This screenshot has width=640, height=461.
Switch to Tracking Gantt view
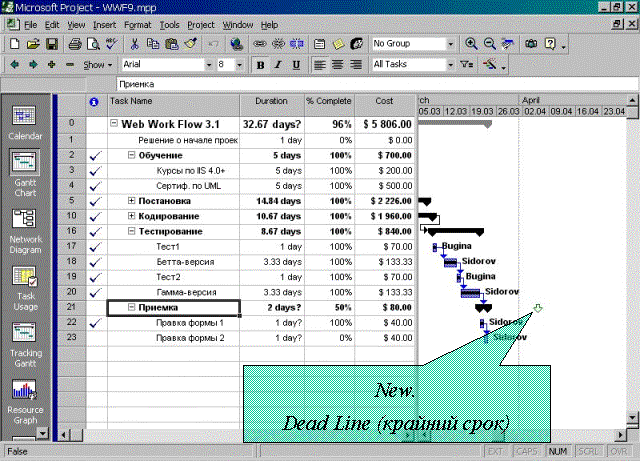pyautogui.click(x=24, y=345)
